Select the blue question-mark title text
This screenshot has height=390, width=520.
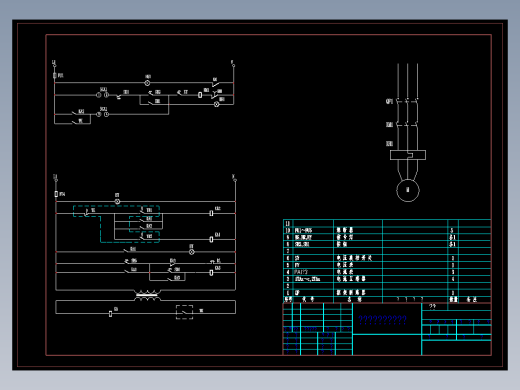click(x=382, y=320)
